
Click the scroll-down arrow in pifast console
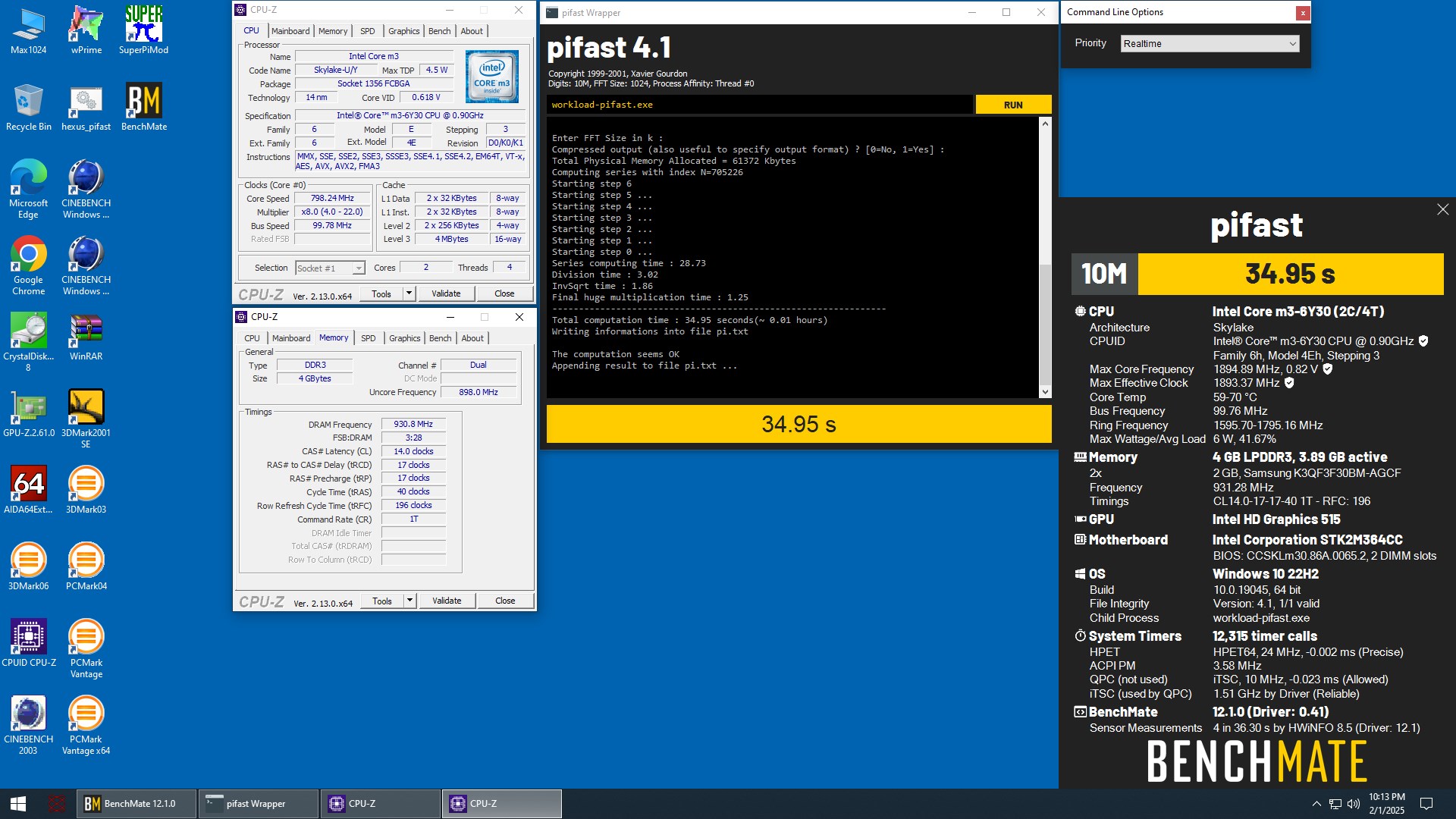(x=1045, y=392)
